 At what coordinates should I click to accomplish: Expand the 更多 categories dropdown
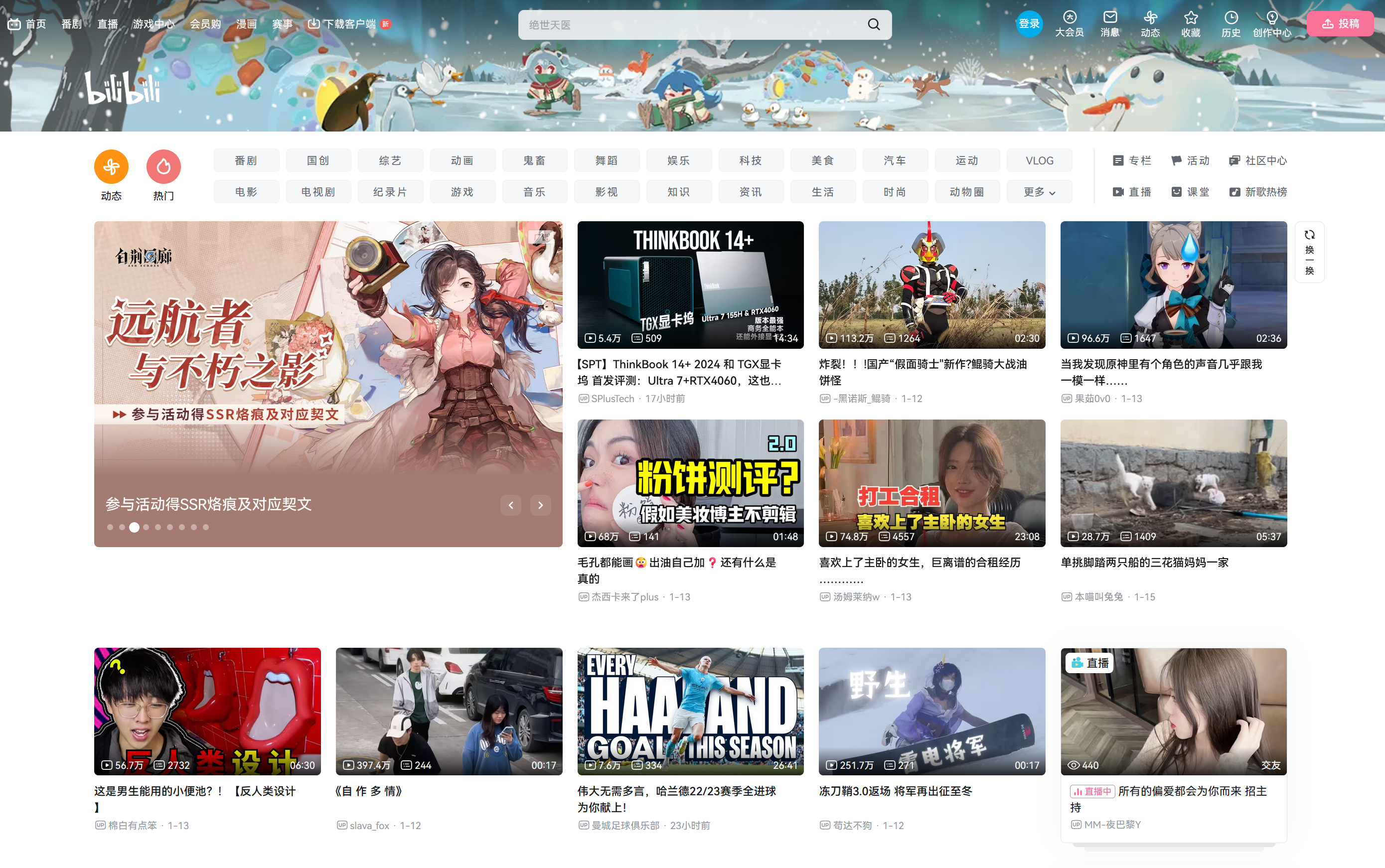point(1039,192)
